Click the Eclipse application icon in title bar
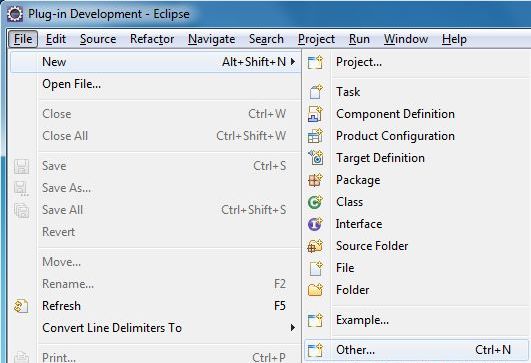The image size is (531, 363). [15, 14]
